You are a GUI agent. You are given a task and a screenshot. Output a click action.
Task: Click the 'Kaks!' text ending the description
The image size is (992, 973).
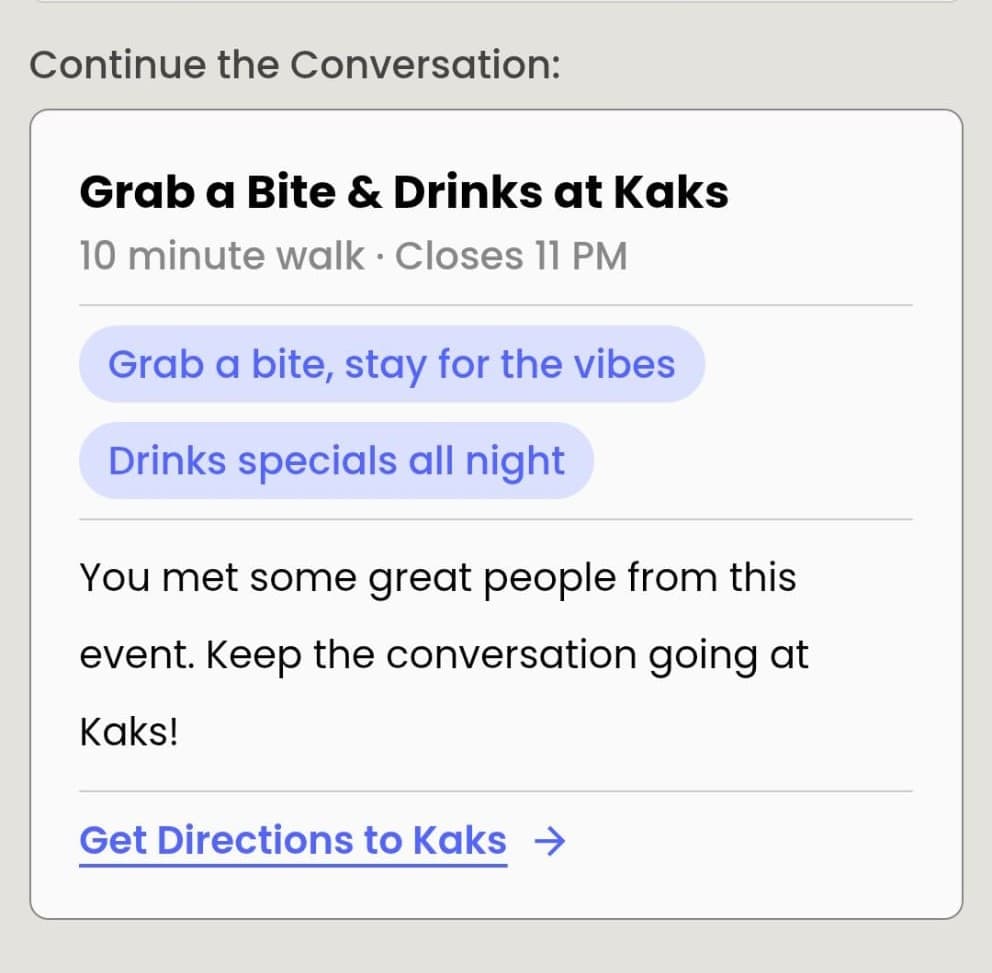point(128,733)
